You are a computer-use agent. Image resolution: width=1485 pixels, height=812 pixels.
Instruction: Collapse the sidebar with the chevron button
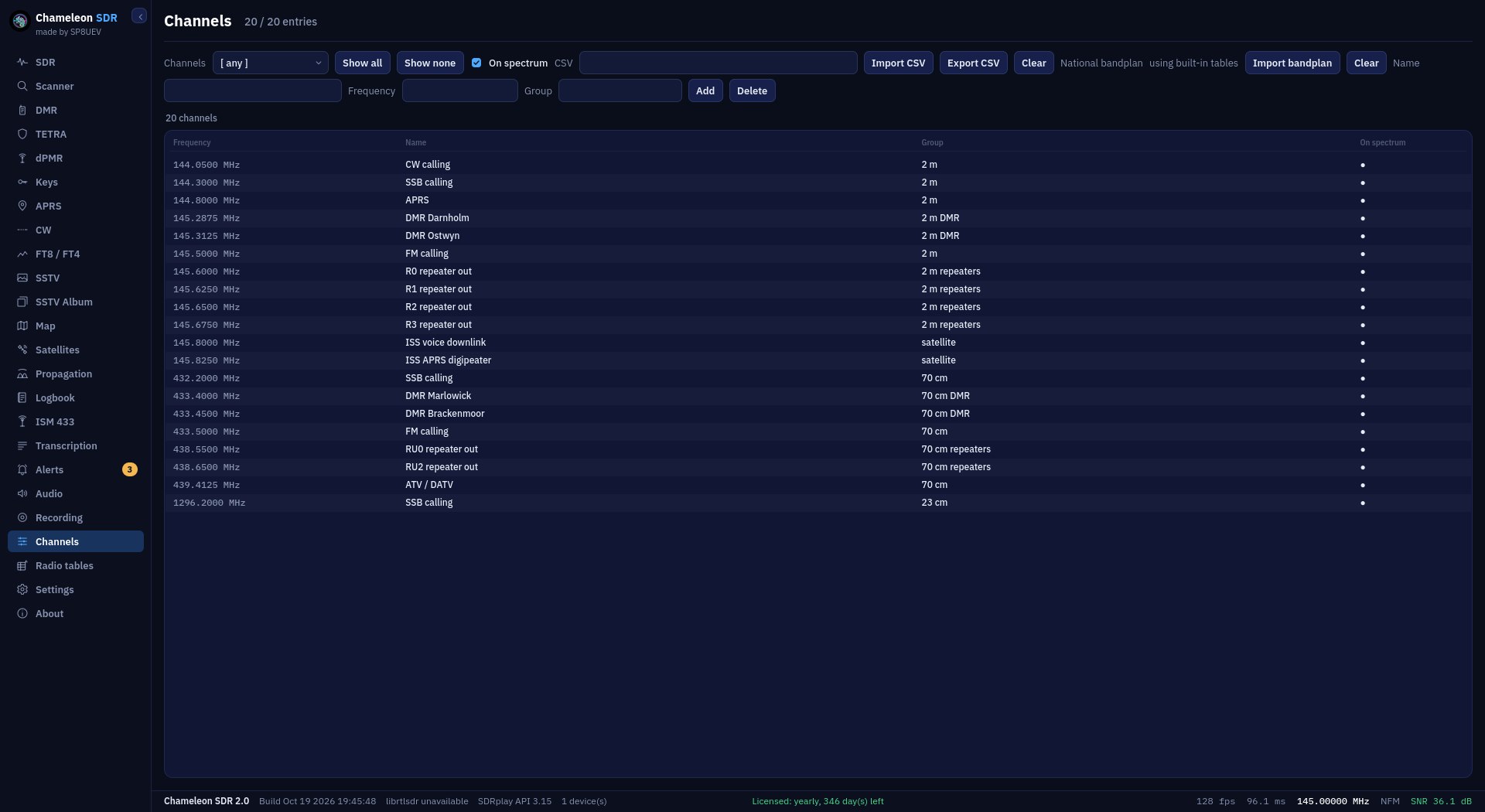tap(139, 16)
